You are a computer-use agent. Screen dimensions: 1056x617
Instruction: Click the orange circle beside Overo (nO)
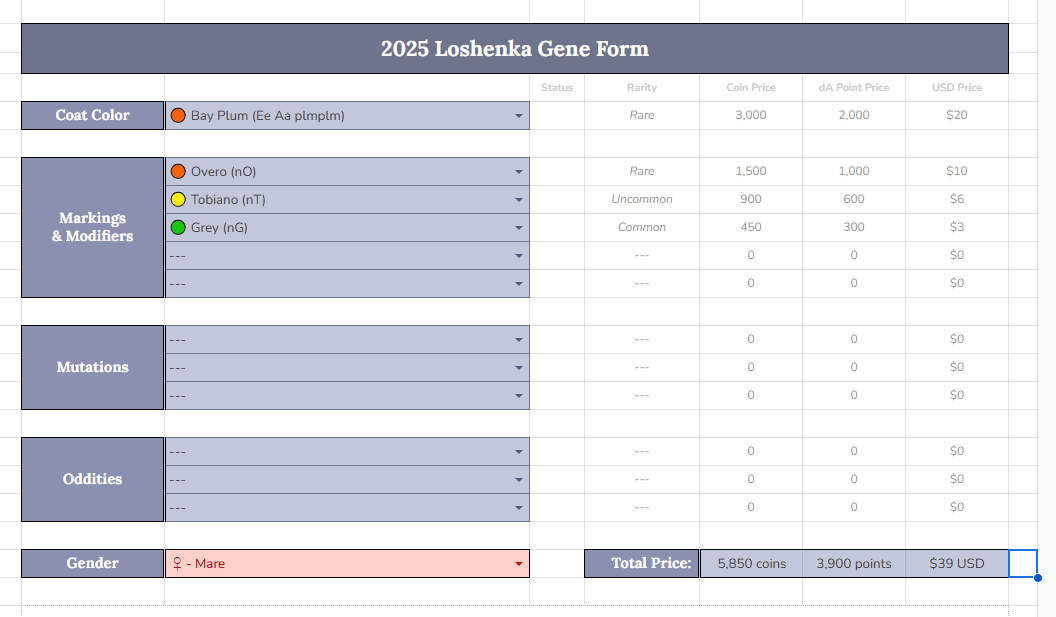178,171
